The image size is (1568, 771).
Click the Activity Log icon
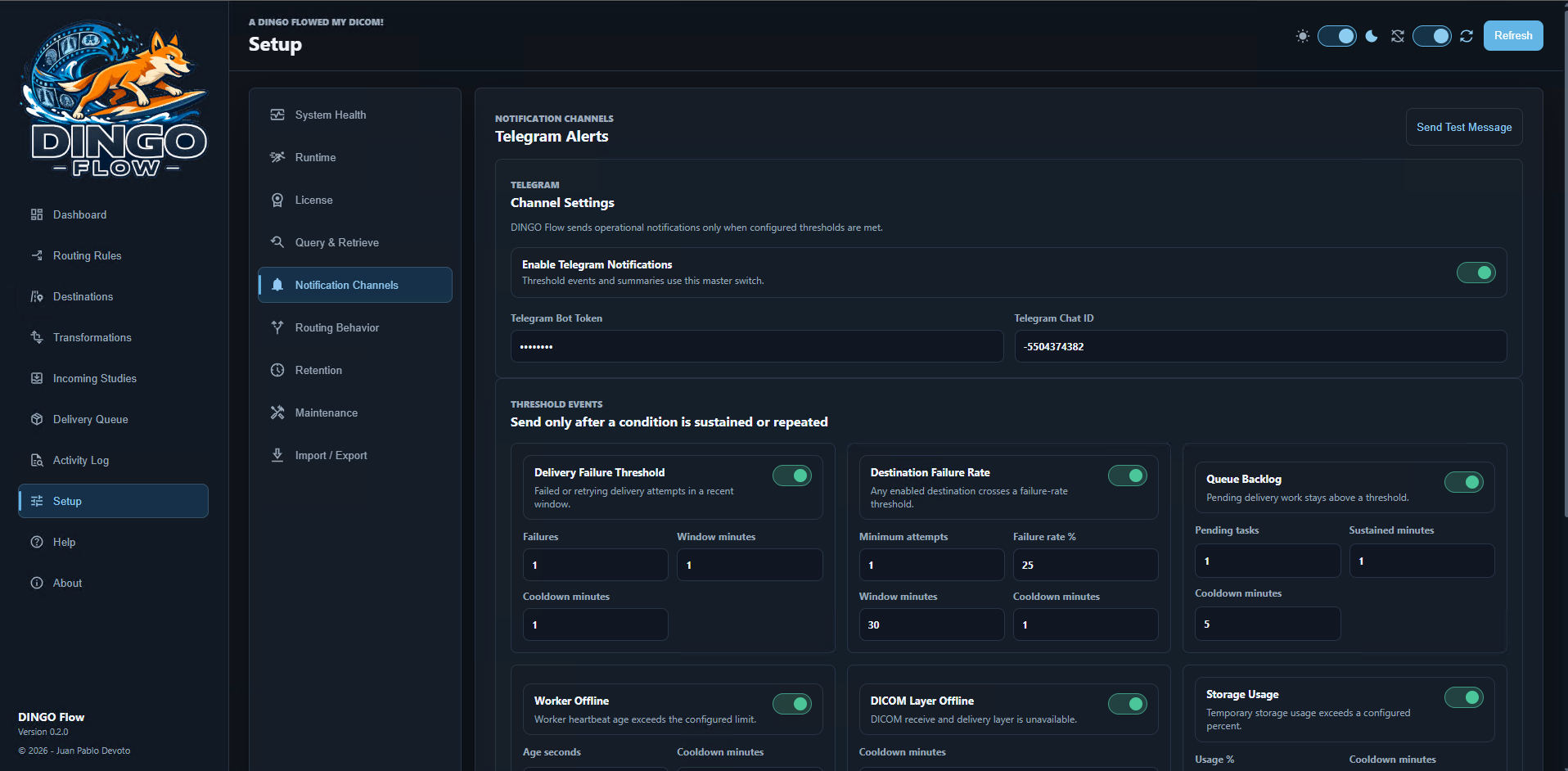(x=37, y=460)
